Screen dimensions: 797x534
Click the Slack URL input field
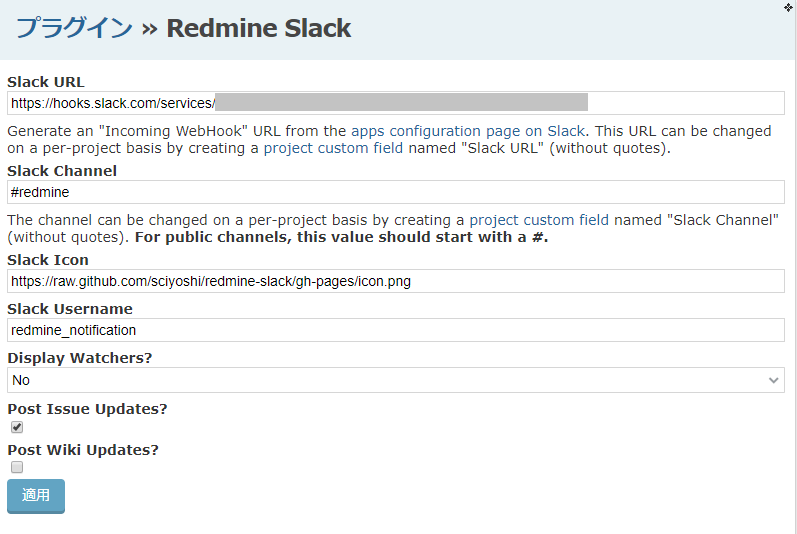395,103
